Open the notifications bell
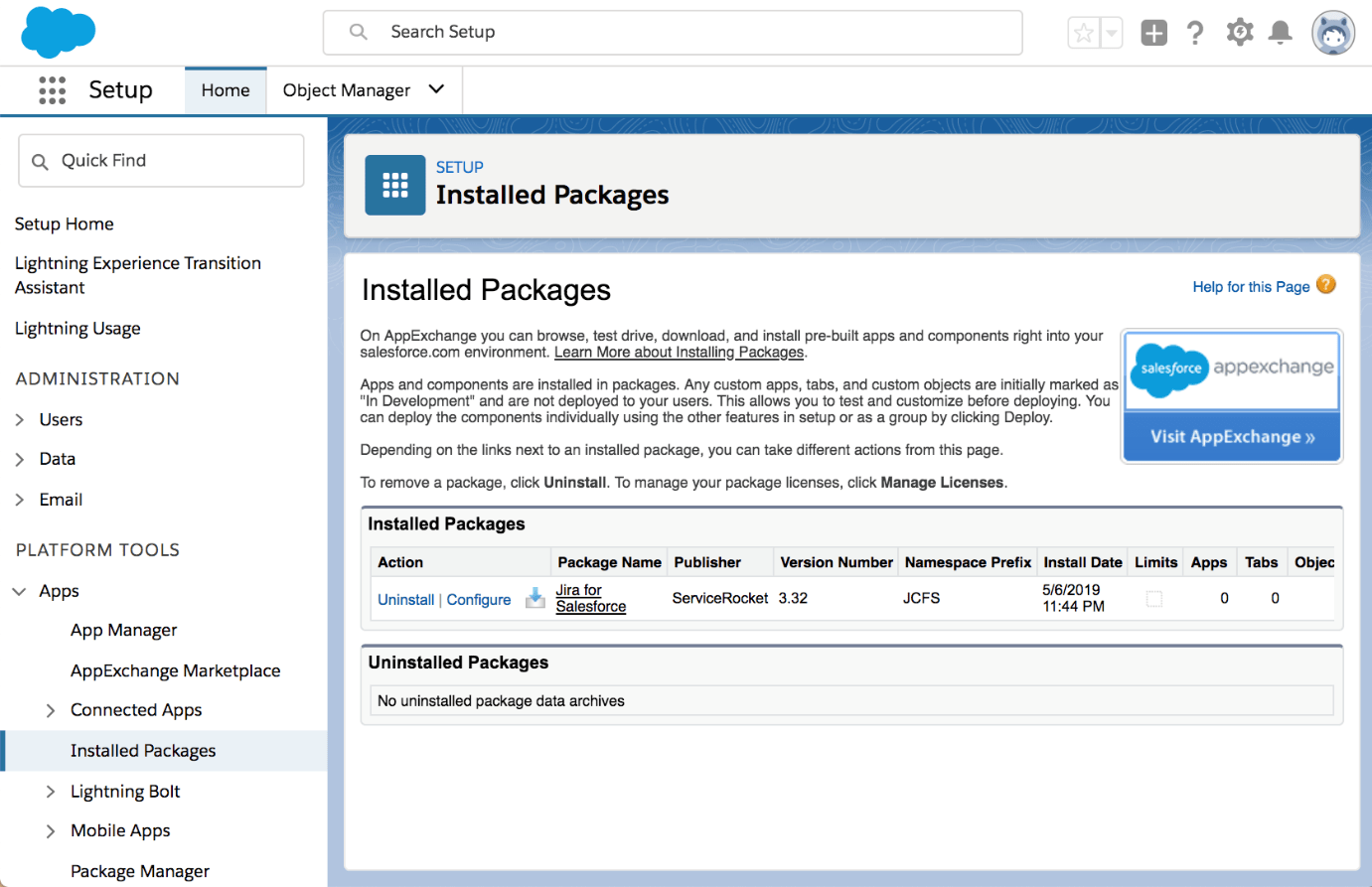Screen dimensions: 1372x887 point(1281,33)
